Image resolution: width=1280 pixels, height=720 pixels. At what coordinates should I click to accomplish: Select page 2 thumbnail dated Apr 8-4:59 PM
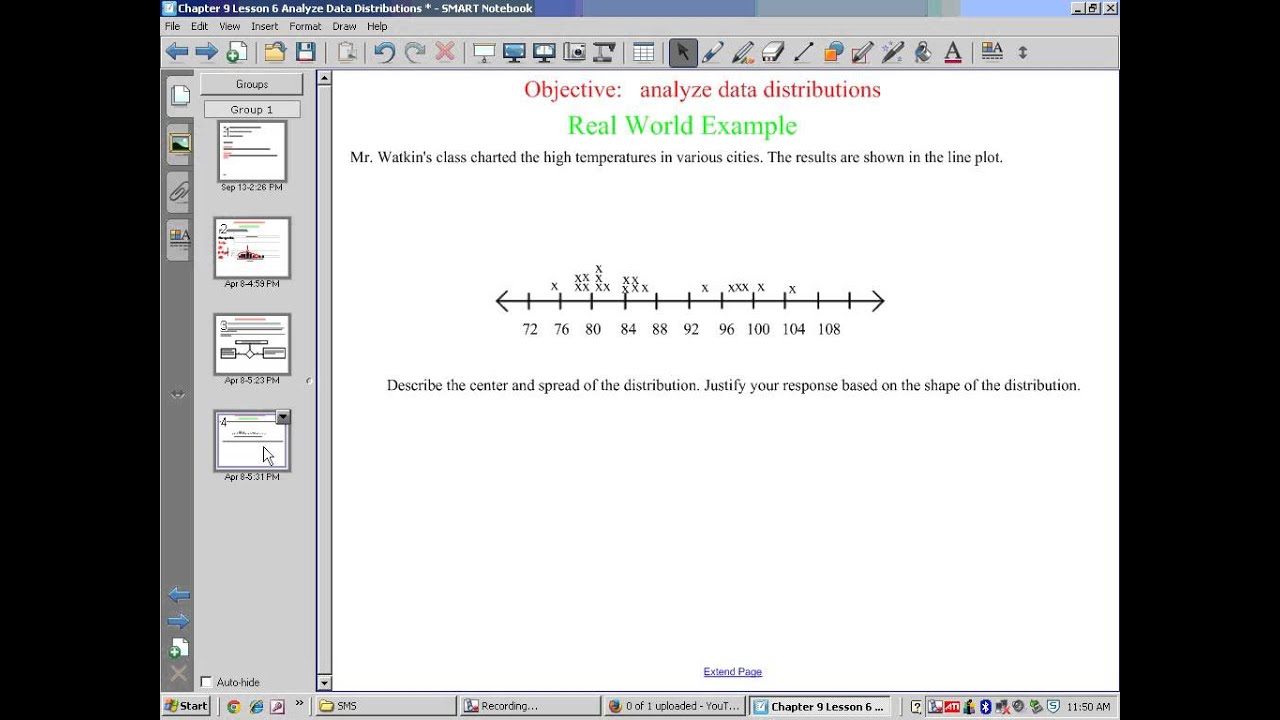click(252, 248)
